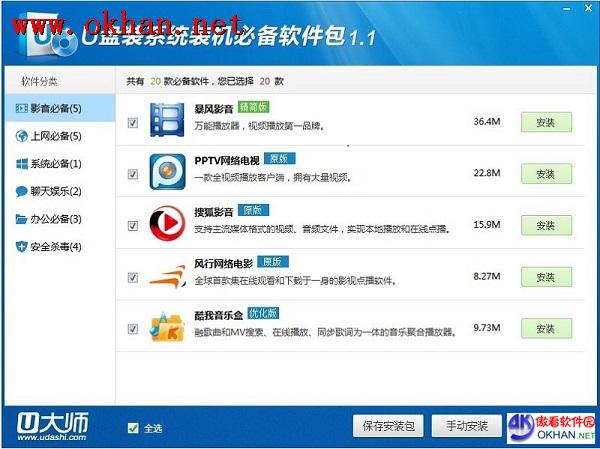Click the 软件分类 sidebar heading
Viewport: 600px width, 449px height.
(x=39, y=81)
